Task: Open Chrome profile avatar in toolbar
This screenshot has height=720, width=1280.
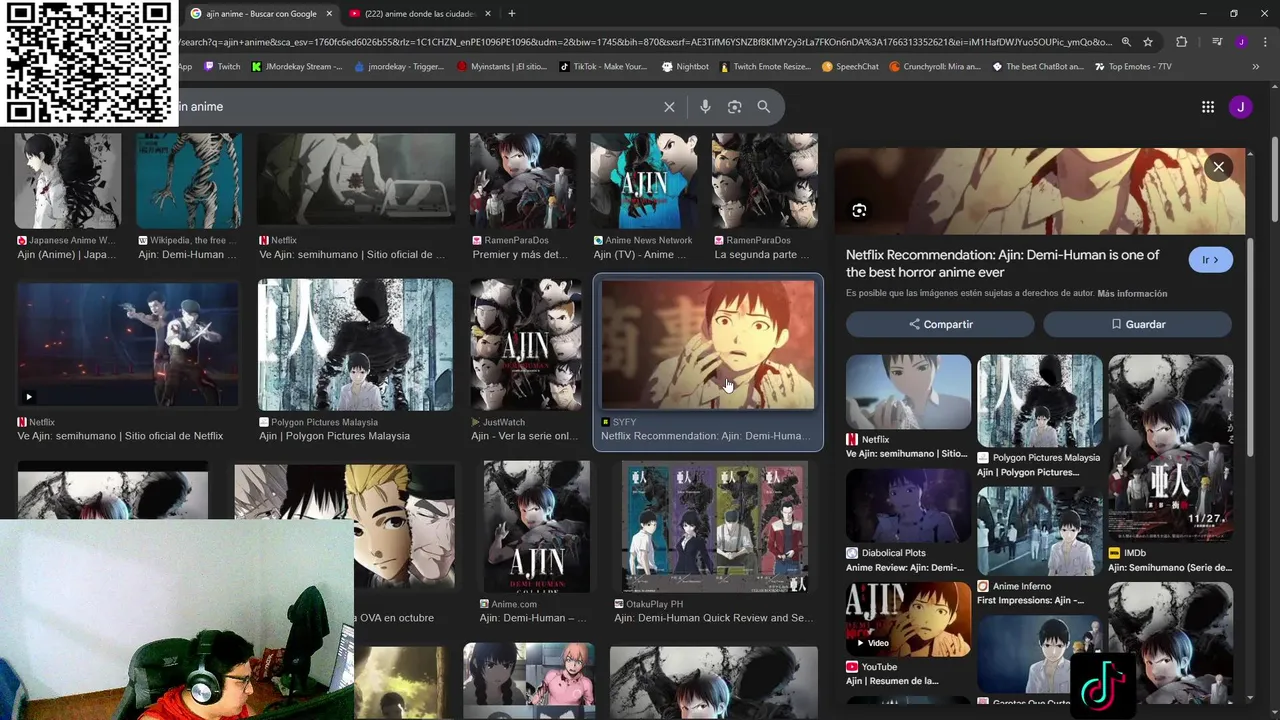Action: click(1241, 42)
